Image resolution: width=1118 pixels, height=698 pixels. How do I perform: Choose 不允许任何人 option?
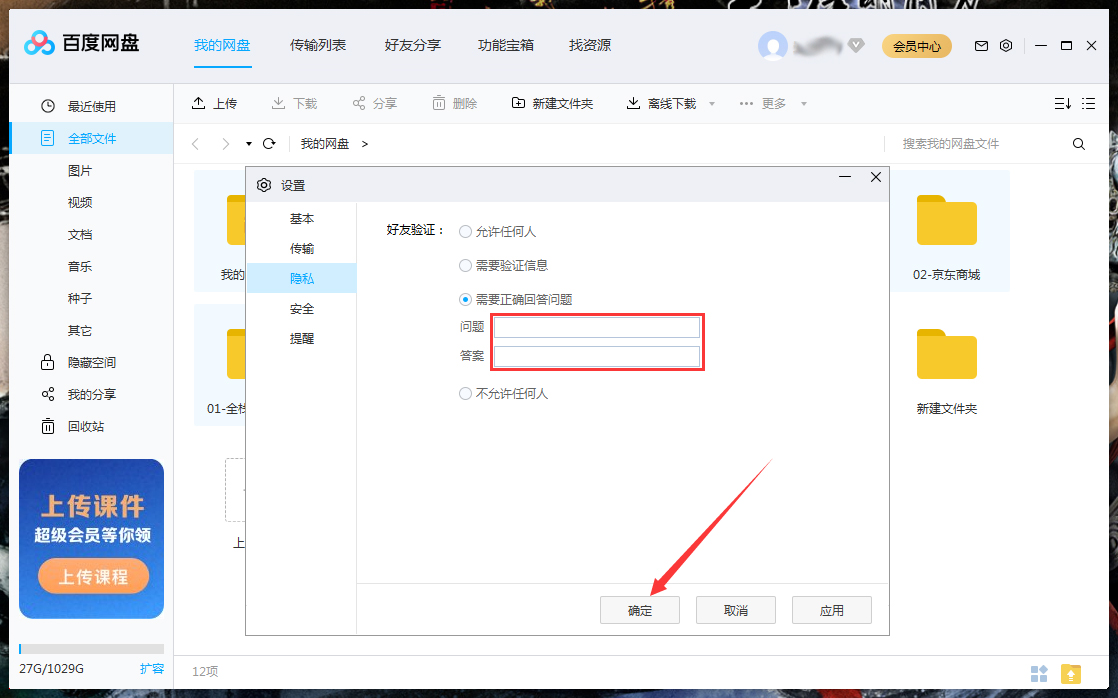464,393
